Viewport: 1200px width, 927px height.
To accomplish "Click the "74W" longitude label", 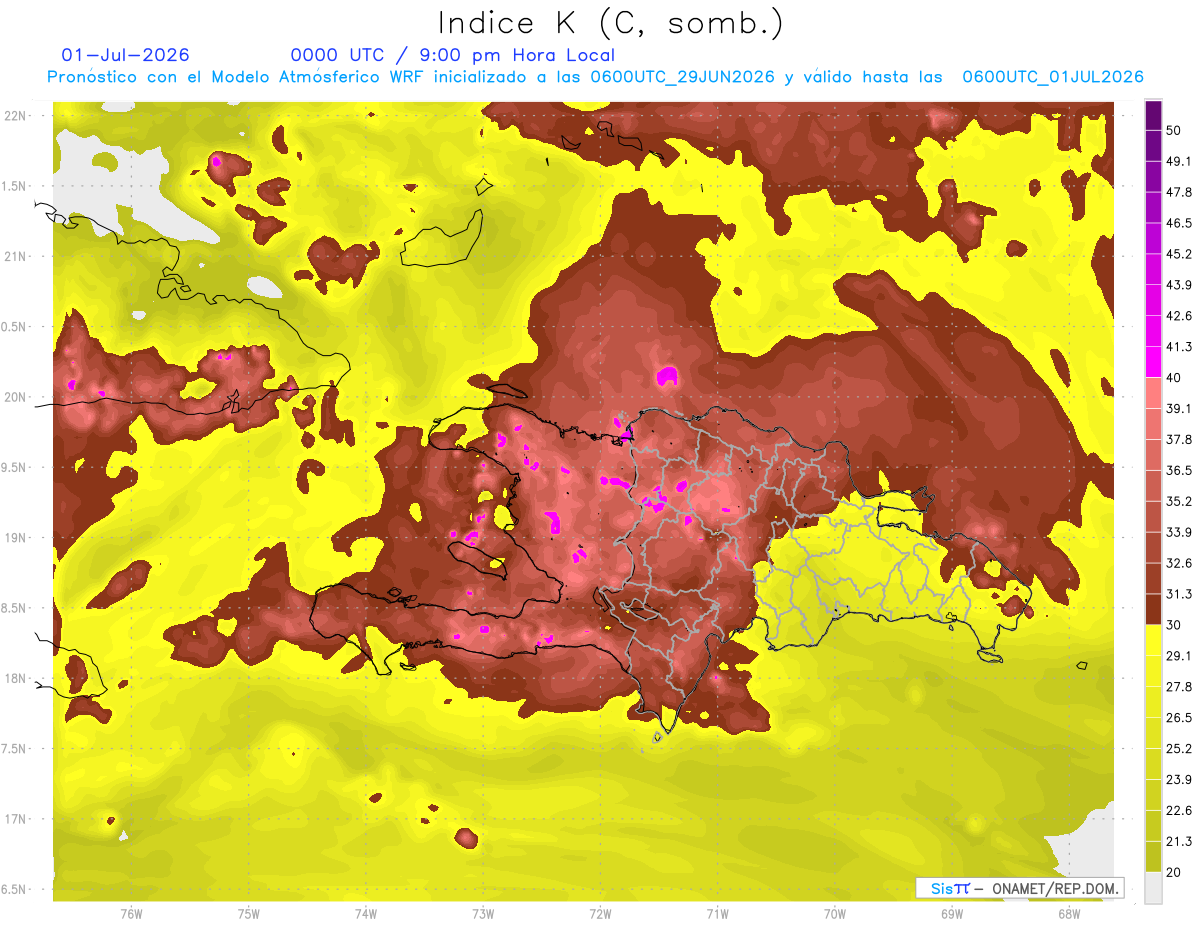I will coord(365,914).
